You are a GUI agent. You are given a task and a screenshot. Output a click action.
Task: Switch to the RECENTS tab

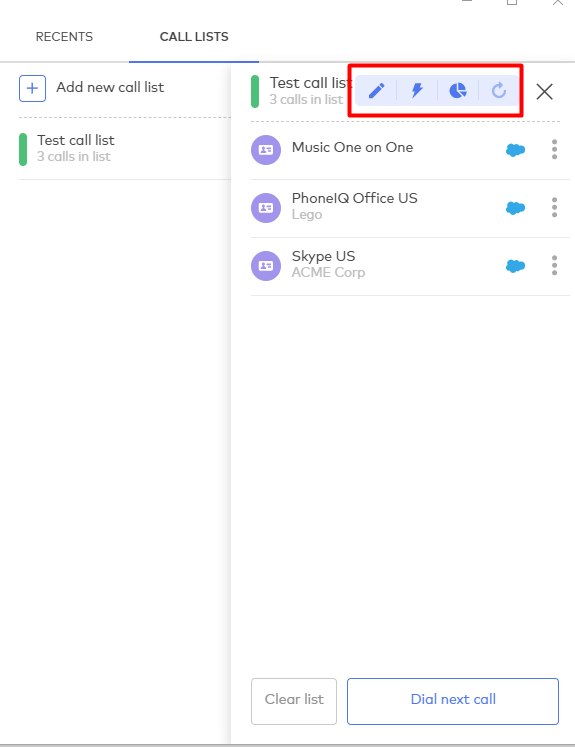(x=64, y=37)
